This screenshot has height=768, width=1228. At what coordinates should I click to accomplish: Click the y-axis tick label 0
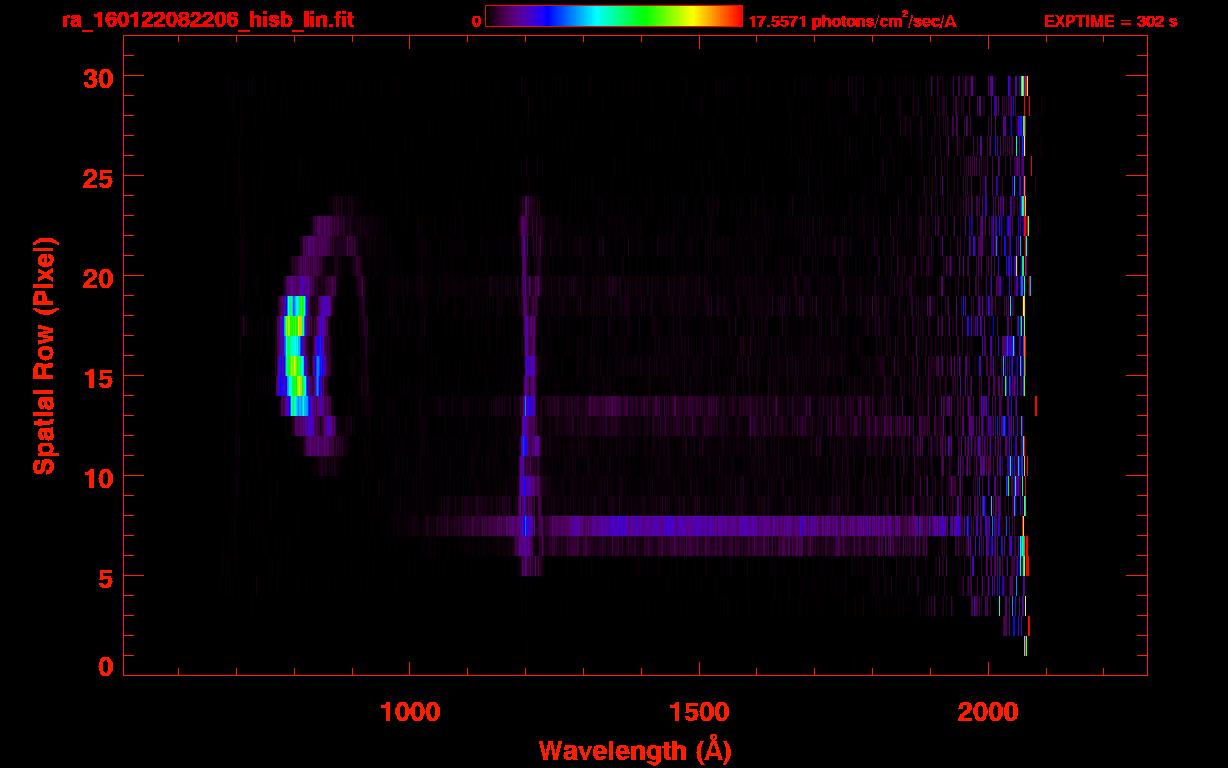(104, 666)
